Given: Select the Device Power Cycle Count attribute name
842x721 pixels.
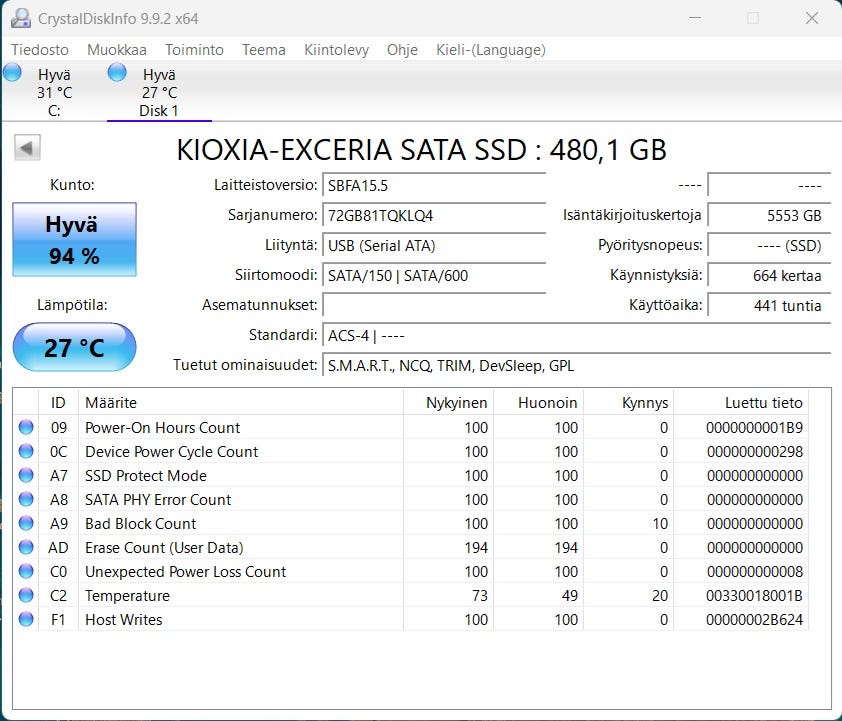Looking at the screenshot, I should click(171, 451).
